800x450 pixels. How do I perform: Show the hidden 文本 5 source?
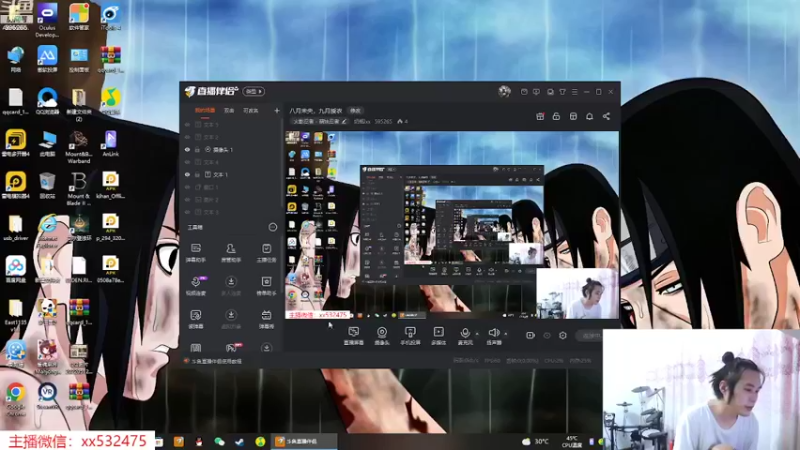tap(187, 124)
